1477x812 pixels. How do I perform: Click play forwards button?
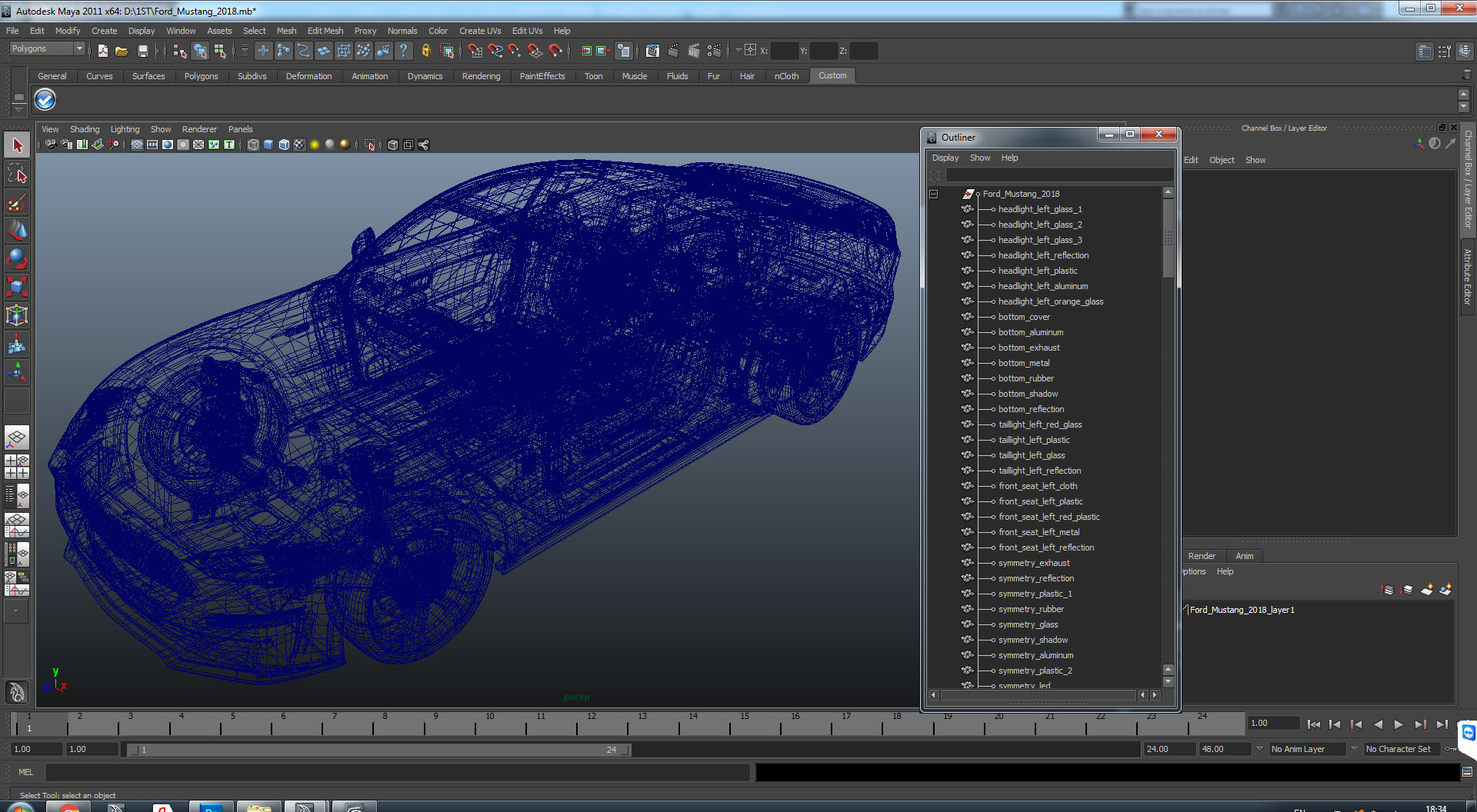pos(1399,724)
